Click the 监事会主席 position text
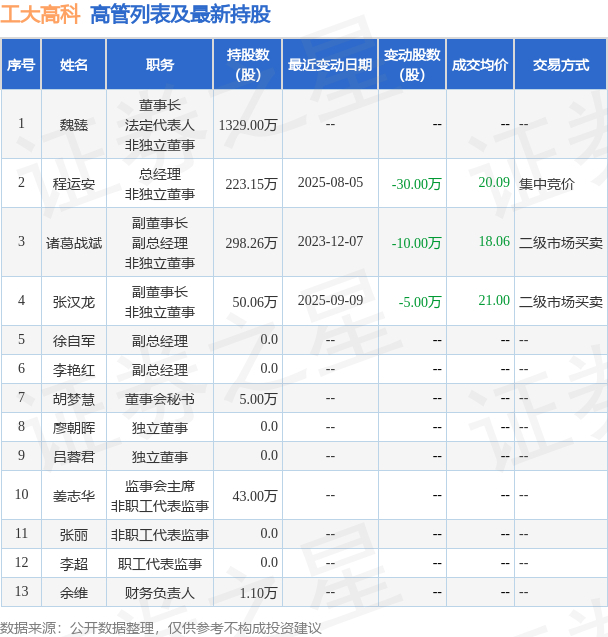Viewport: 608px width, 637px height. point(160,485)
